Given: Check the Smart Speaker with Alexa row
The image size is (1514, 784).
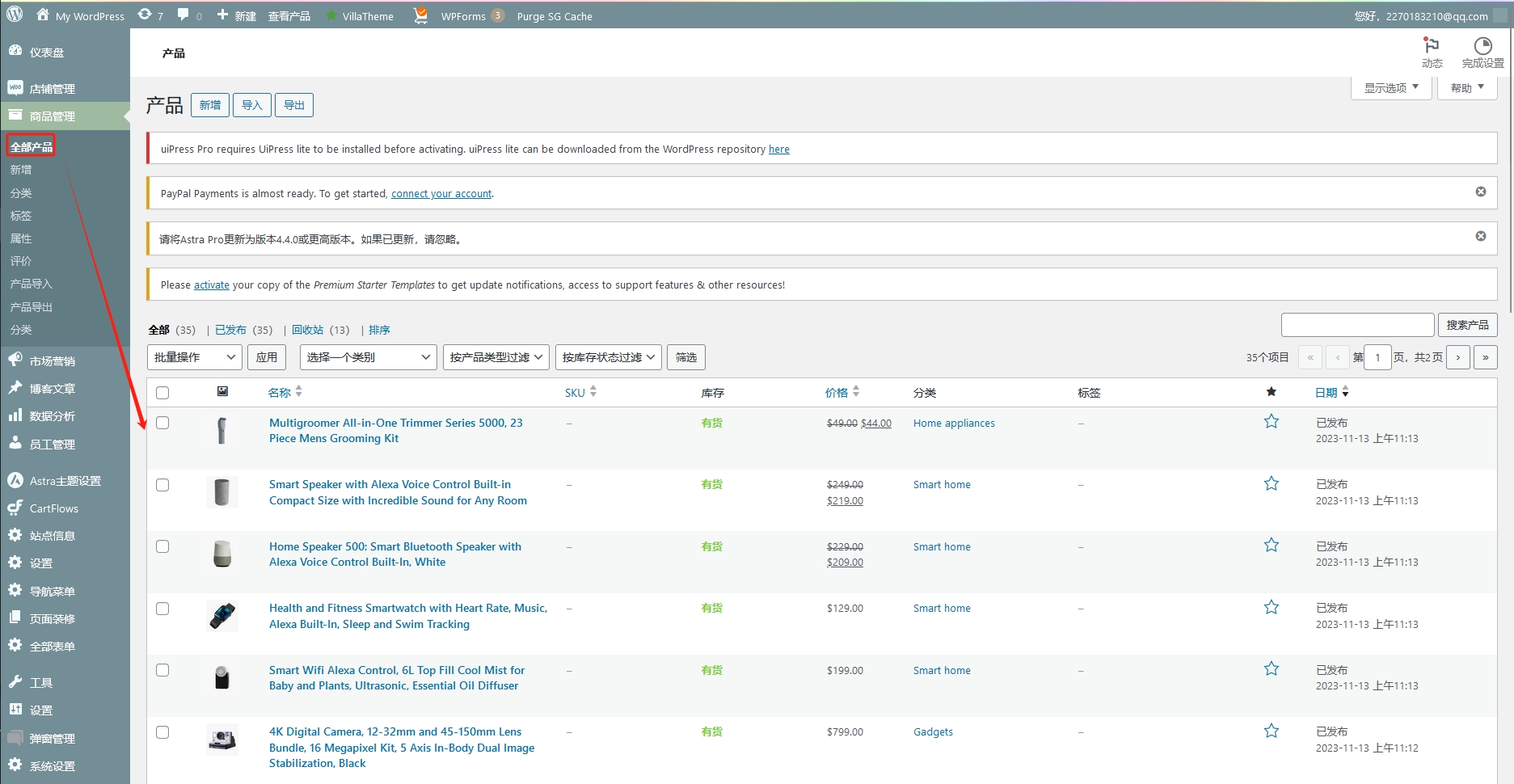Looking at the screenshot, I should pos(162,485).
